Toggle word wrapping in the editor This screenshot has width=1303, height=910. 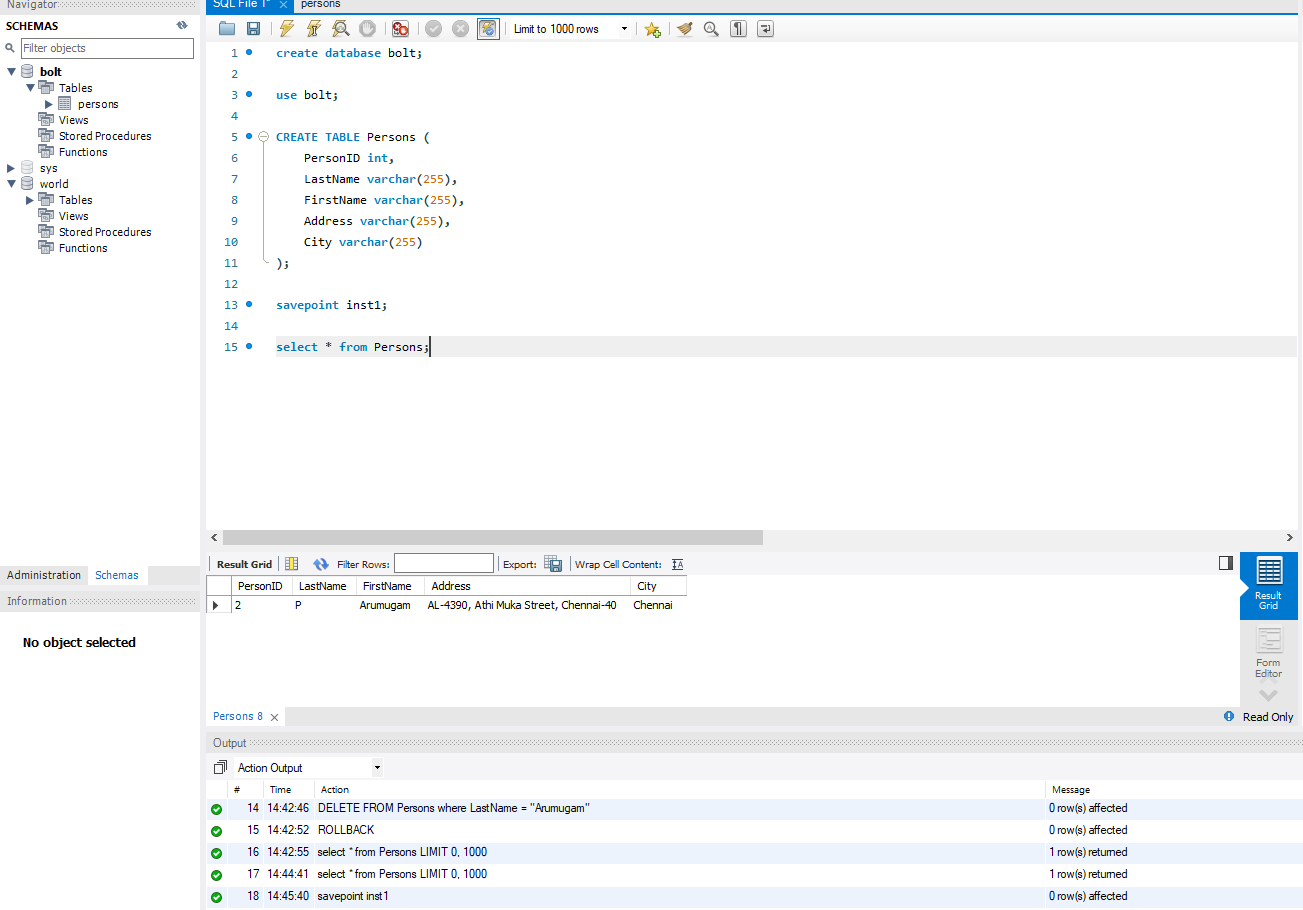coord(765,28)
